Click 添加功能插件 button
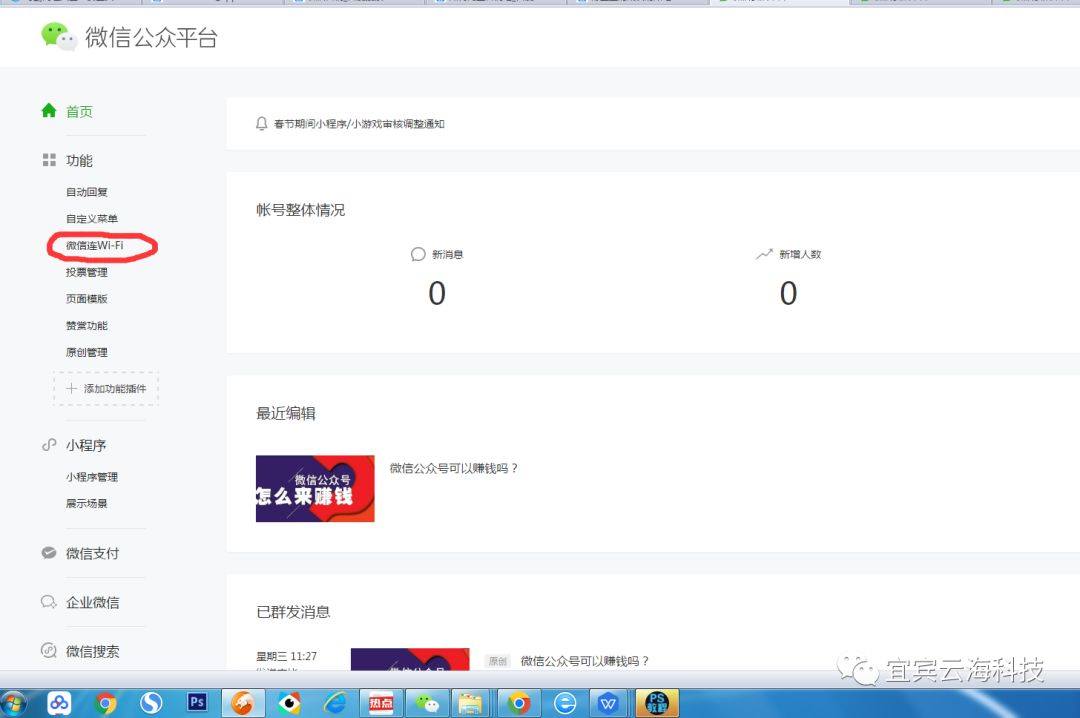This screenshot has height=718, width=1080. point(106,388)
